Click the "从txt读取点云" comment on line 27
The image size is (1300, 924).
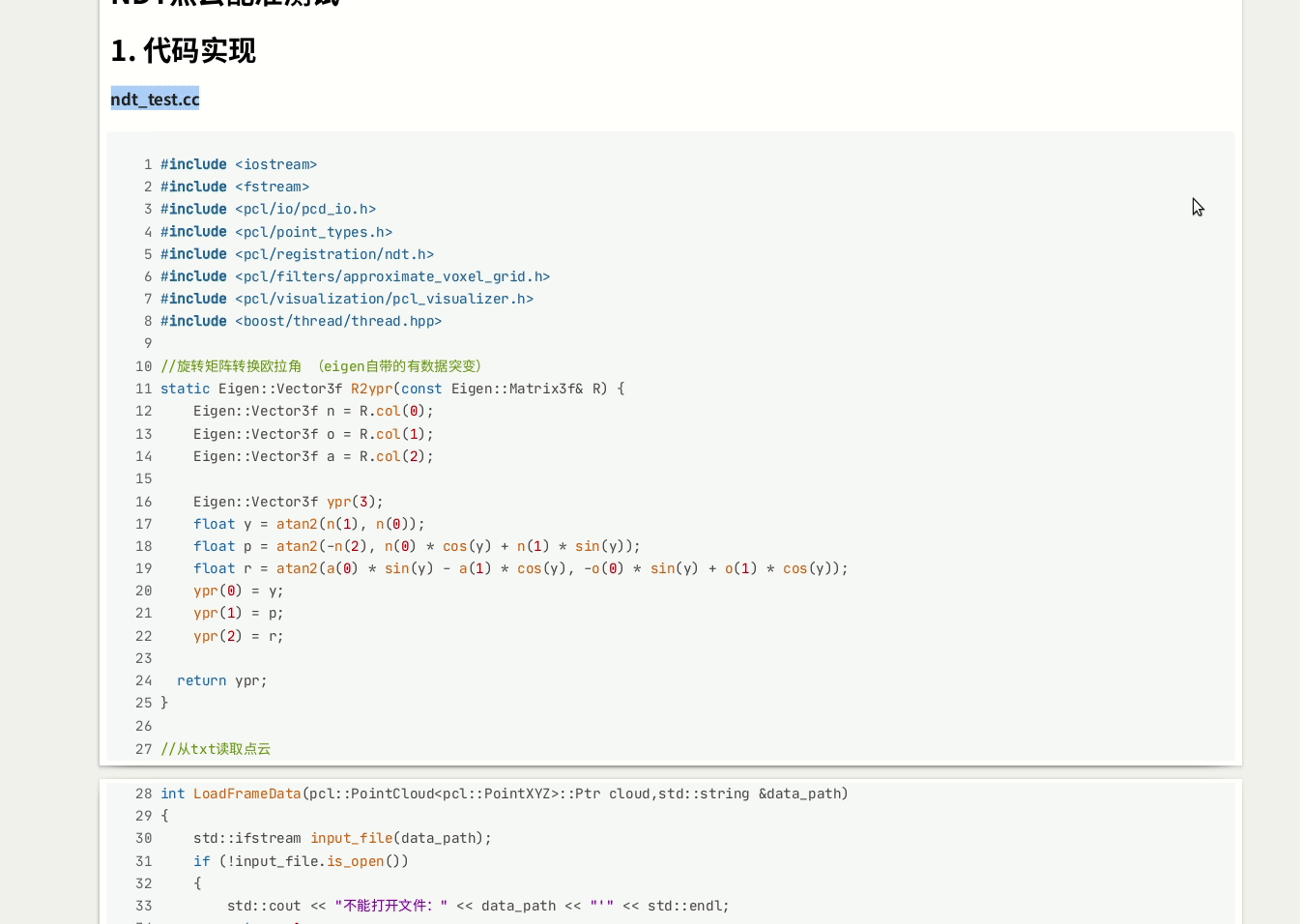click(216, 749)
